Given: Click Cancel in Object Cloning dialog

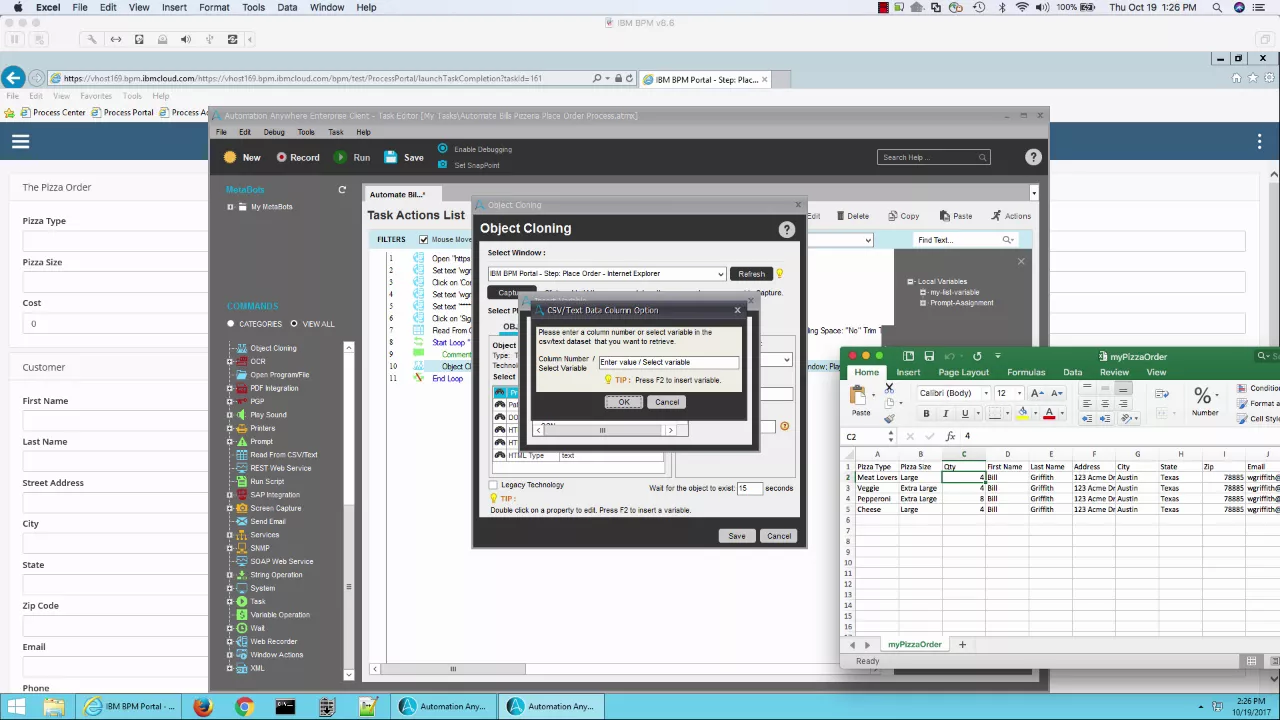Looking at the screenshot, I should 779,536.
